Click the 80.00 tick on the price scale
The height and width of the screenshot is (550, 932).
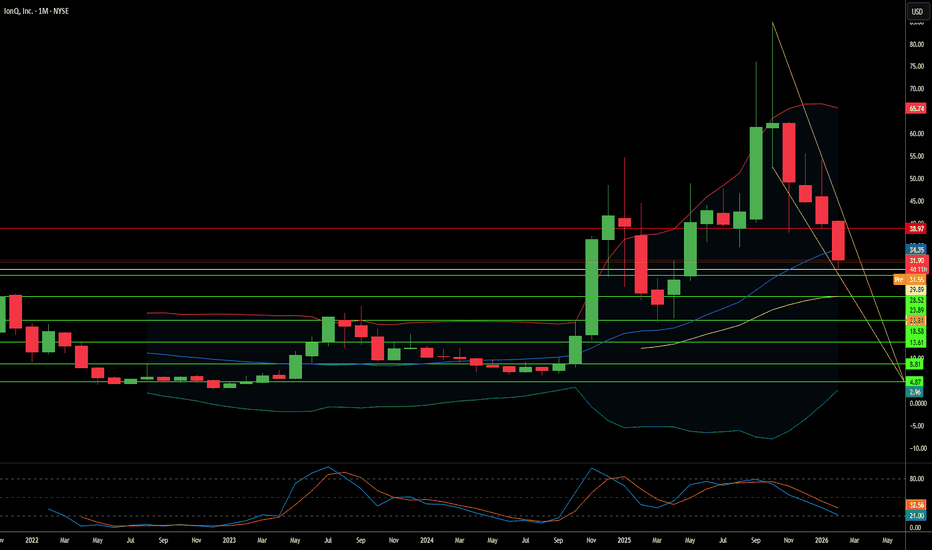[x=917, y=44]
